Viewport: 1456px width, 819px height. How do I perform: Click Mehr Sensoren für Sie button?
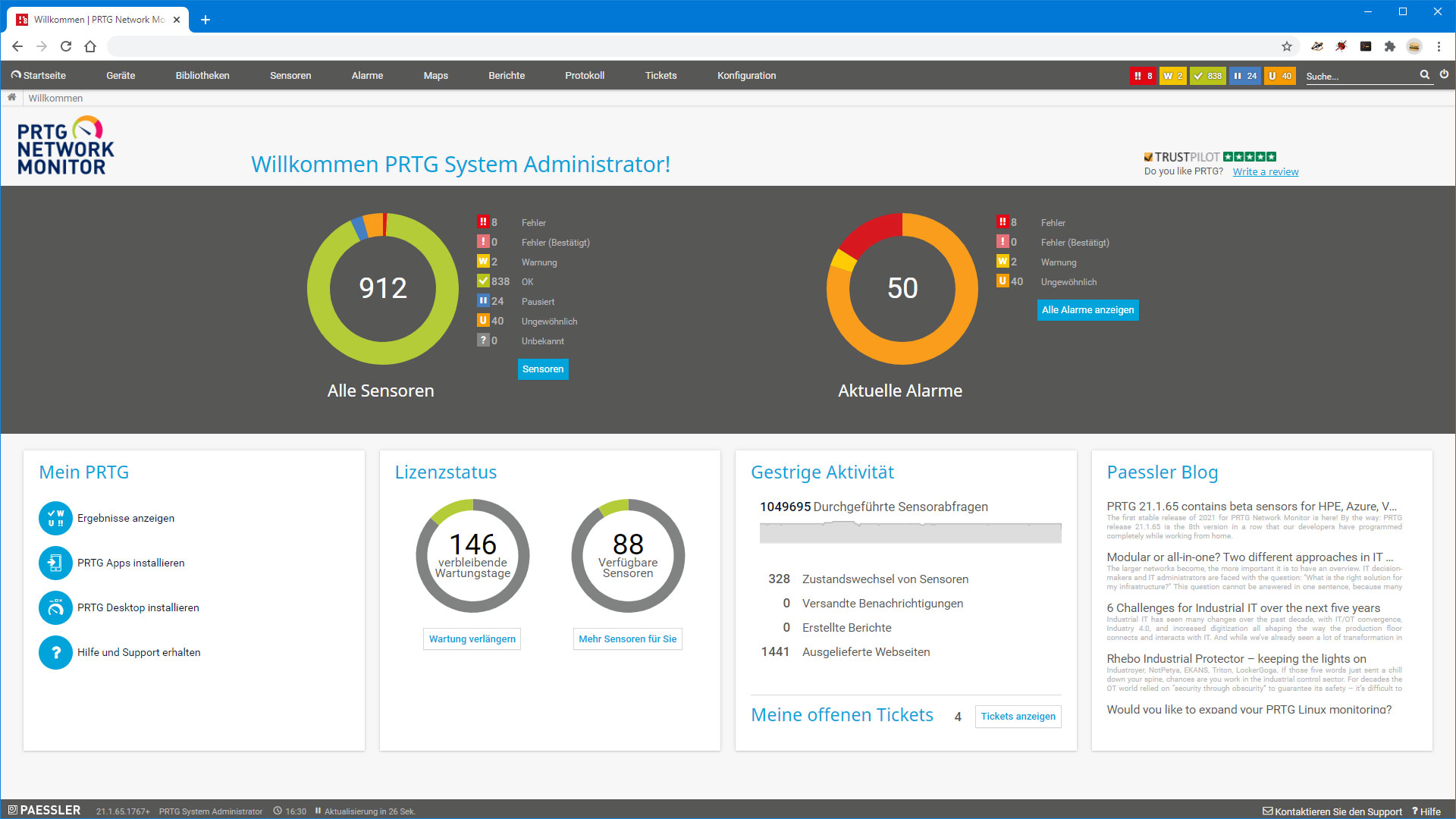[627, 639]
